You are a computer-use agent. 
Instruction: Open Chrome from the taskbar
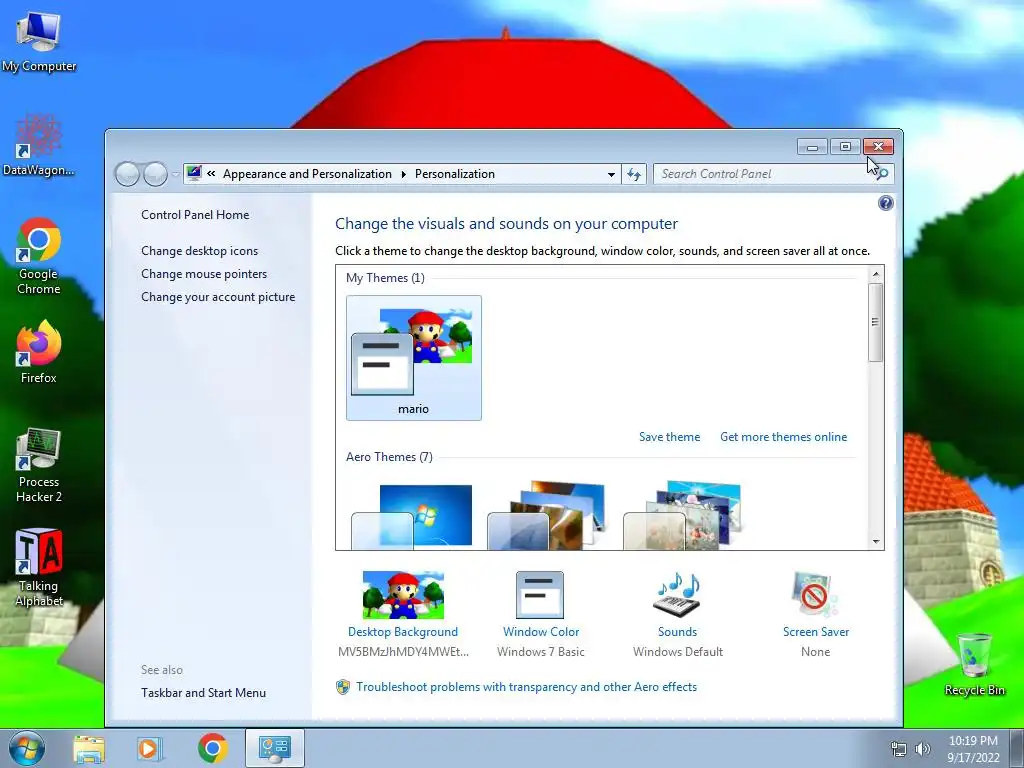(212, 748)
